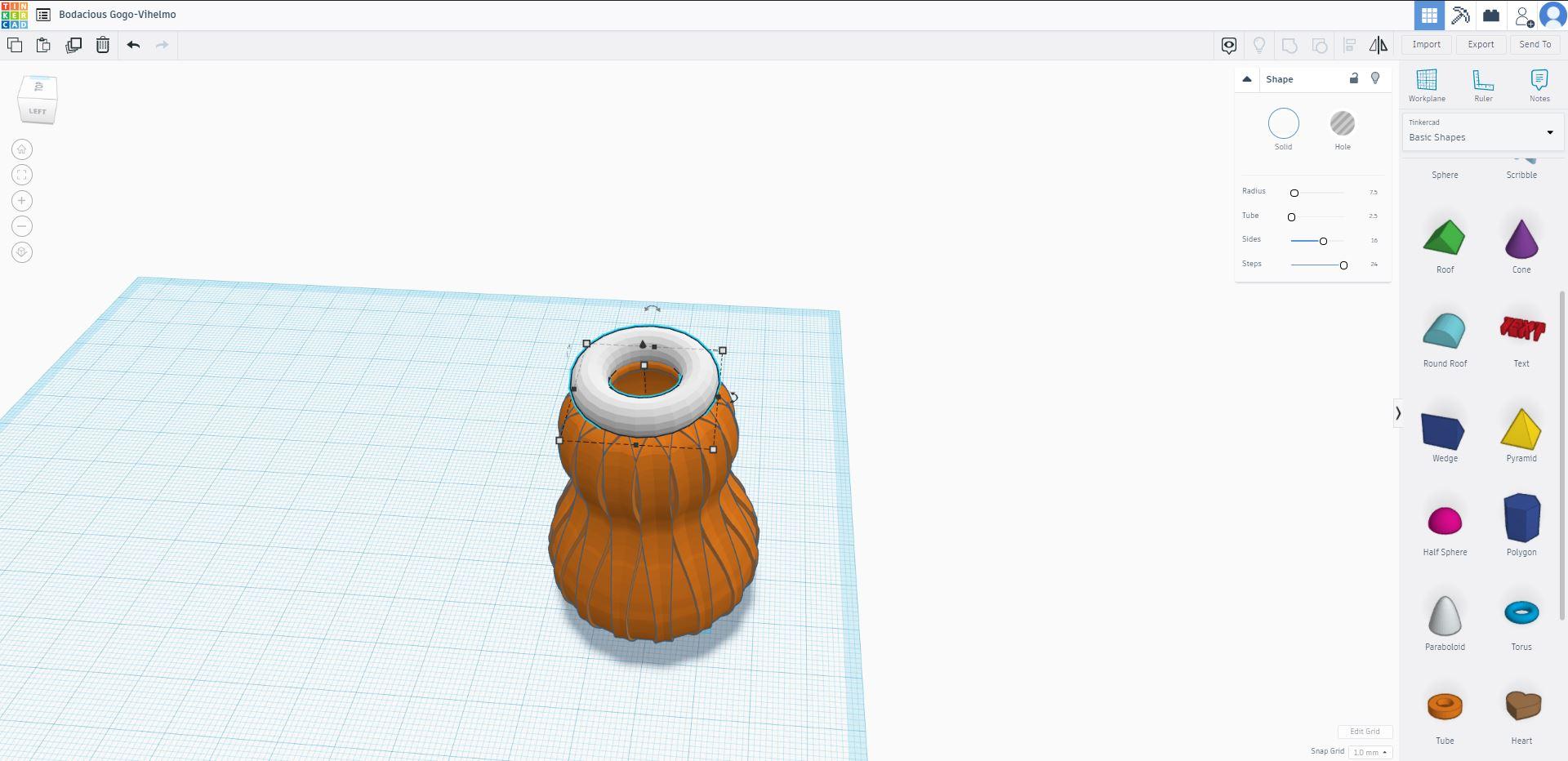The width and height of the screenshot is (1568, 761).
Task: Open the view options eye icon
Action: click(1229, 46)
